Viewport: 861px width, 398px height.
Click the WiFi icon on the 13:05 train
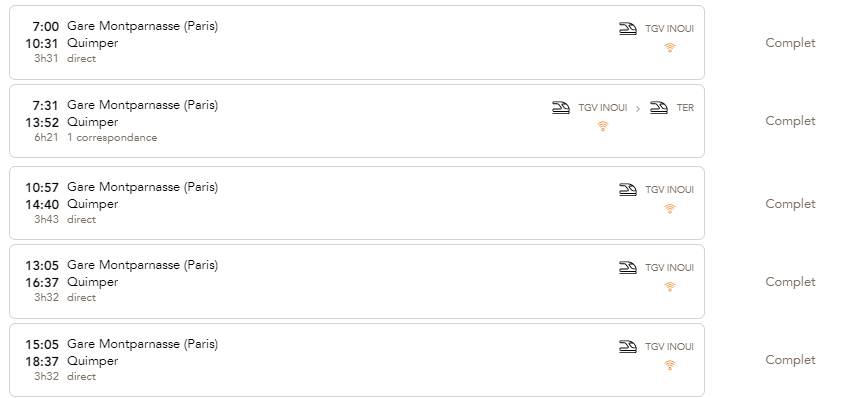point(669,287)
